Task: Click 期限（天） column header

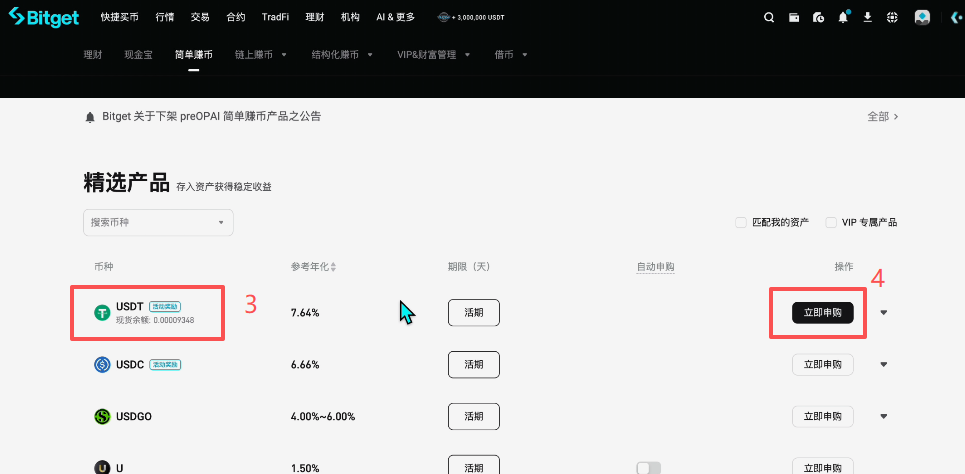Action: (x=468, y=267)
